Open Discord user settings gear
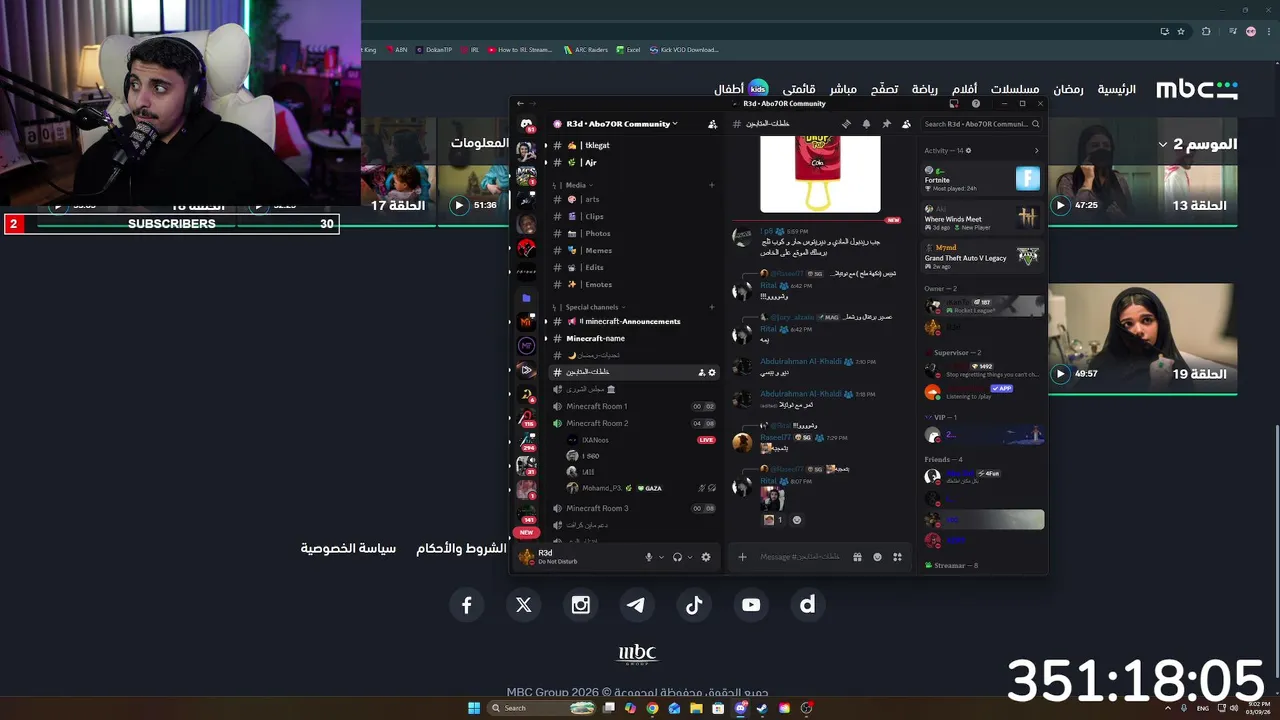The width and height of the screenshot is (1280, 720). 706,557
